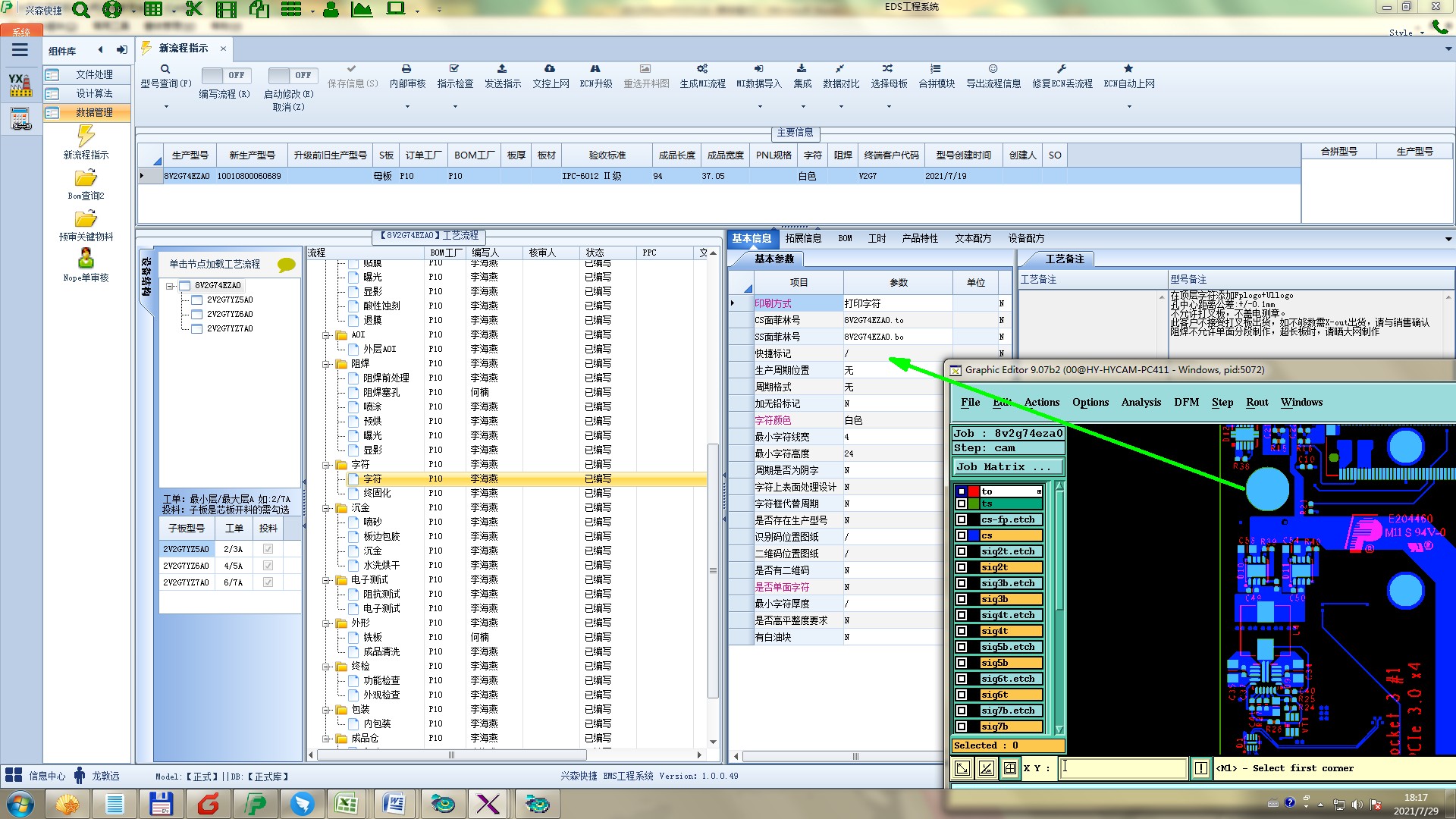Click the red color swatch of layer to

point(974,491)
